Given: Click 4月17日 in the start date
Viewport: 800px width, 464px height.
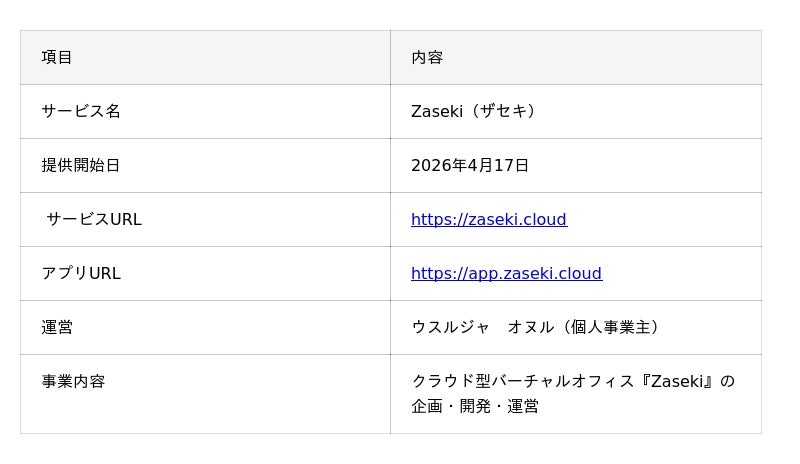Looking at the screenshot, I should 498,165.
